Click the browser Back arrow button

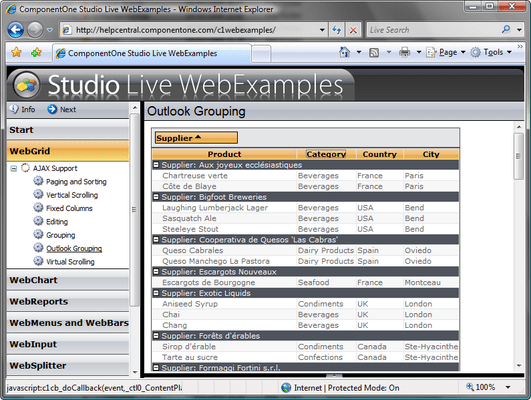pos(16,30)
